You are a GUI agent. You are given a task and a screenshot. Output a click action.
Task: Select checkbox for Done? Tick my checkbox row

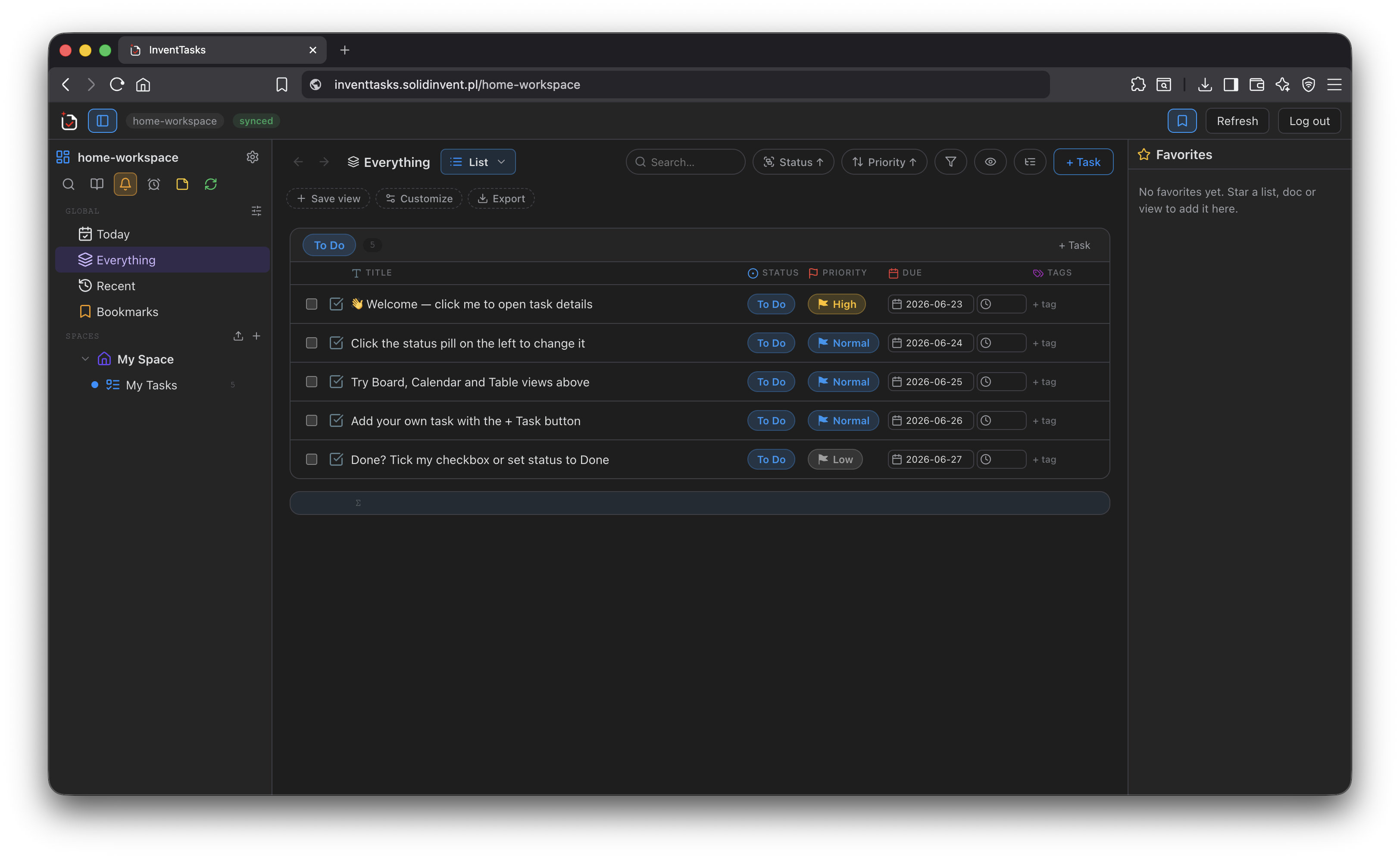311,459
